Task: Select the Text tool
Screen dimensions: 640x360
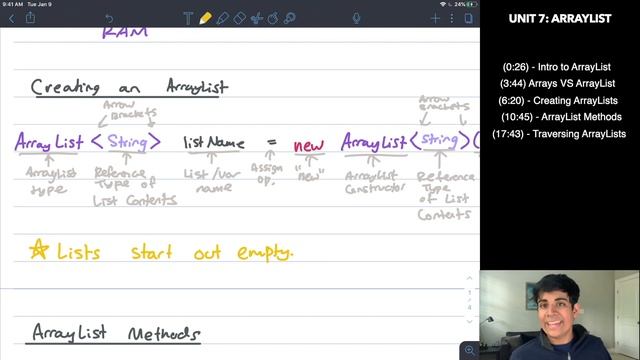Action: [x=188, y=18]
